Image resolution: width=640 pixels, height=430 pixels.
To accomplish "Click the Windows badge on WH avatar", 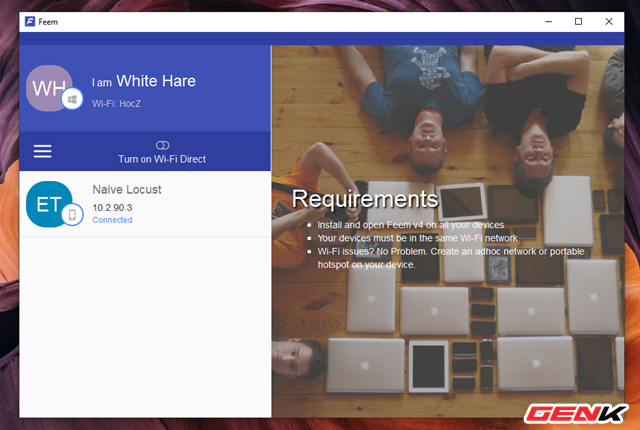I will pyautogui.click(x=71, y=99).
